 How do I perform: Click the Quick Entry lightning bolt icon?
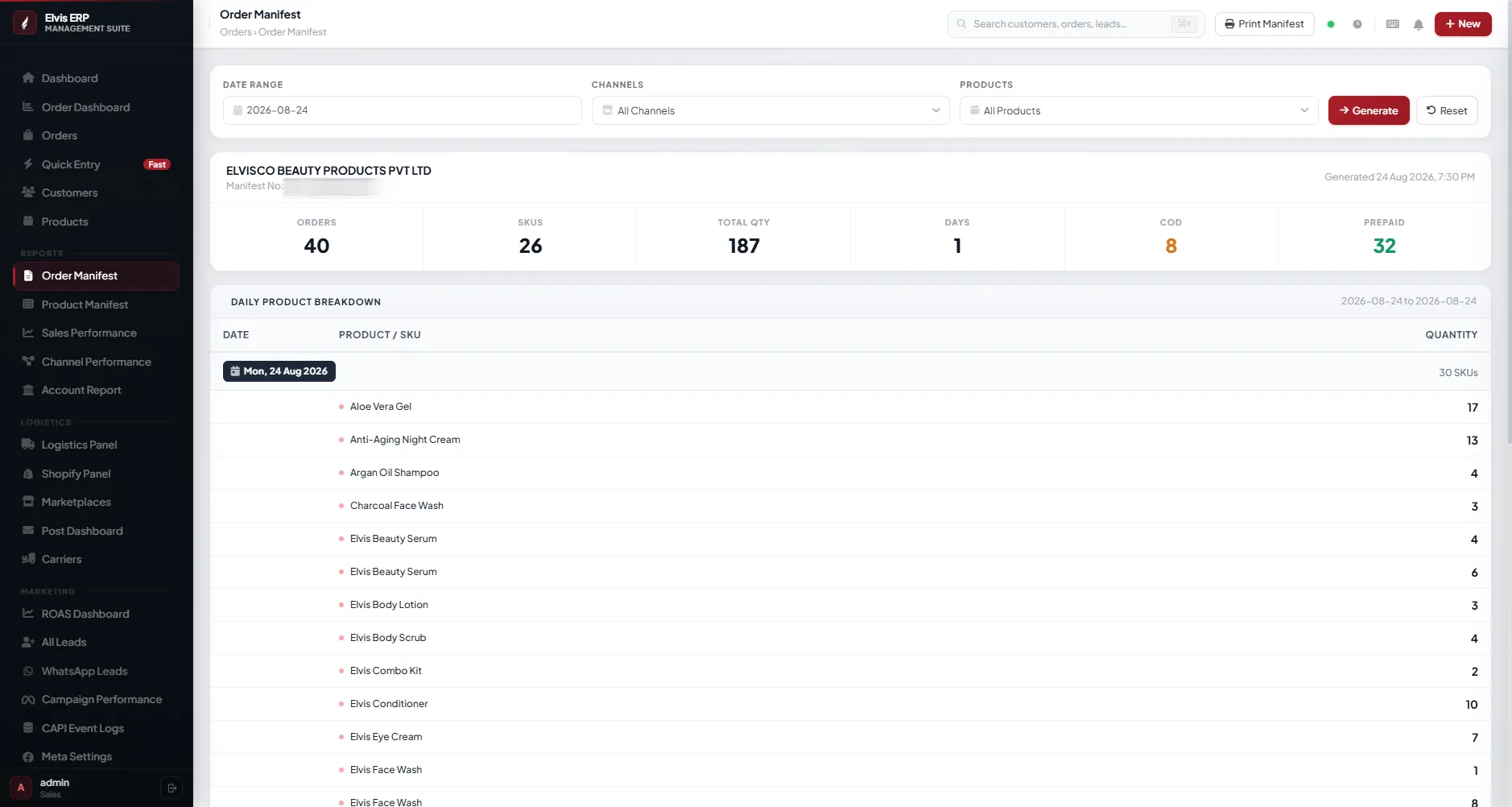[28, 164]
